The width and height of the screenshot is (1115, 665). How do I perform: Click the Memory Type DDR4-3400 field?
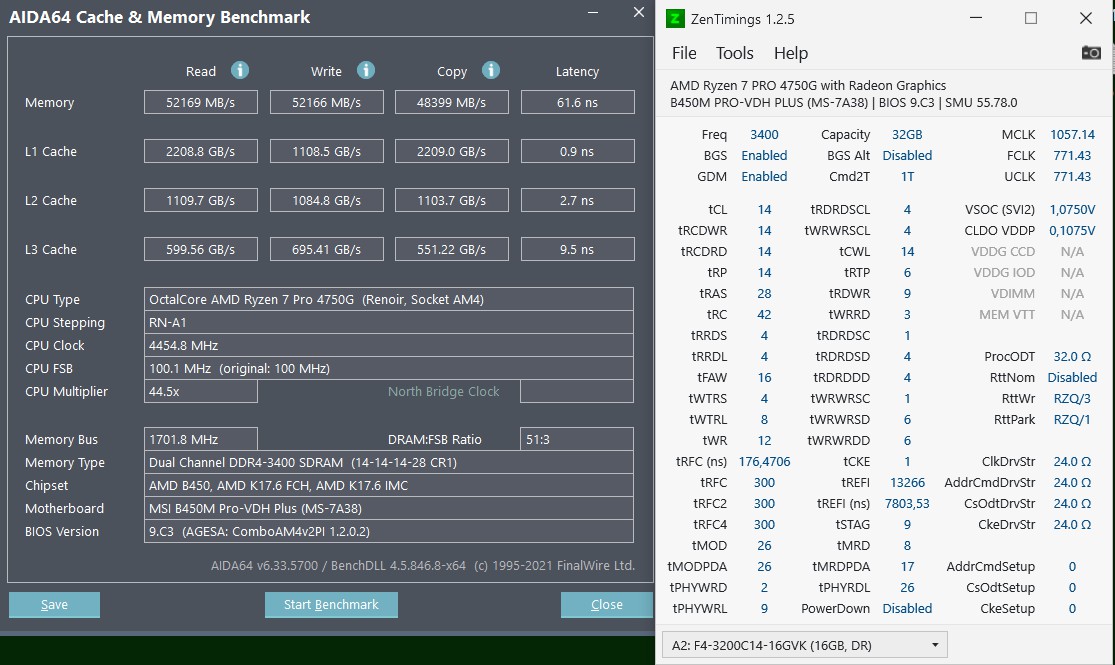[388, 462]
